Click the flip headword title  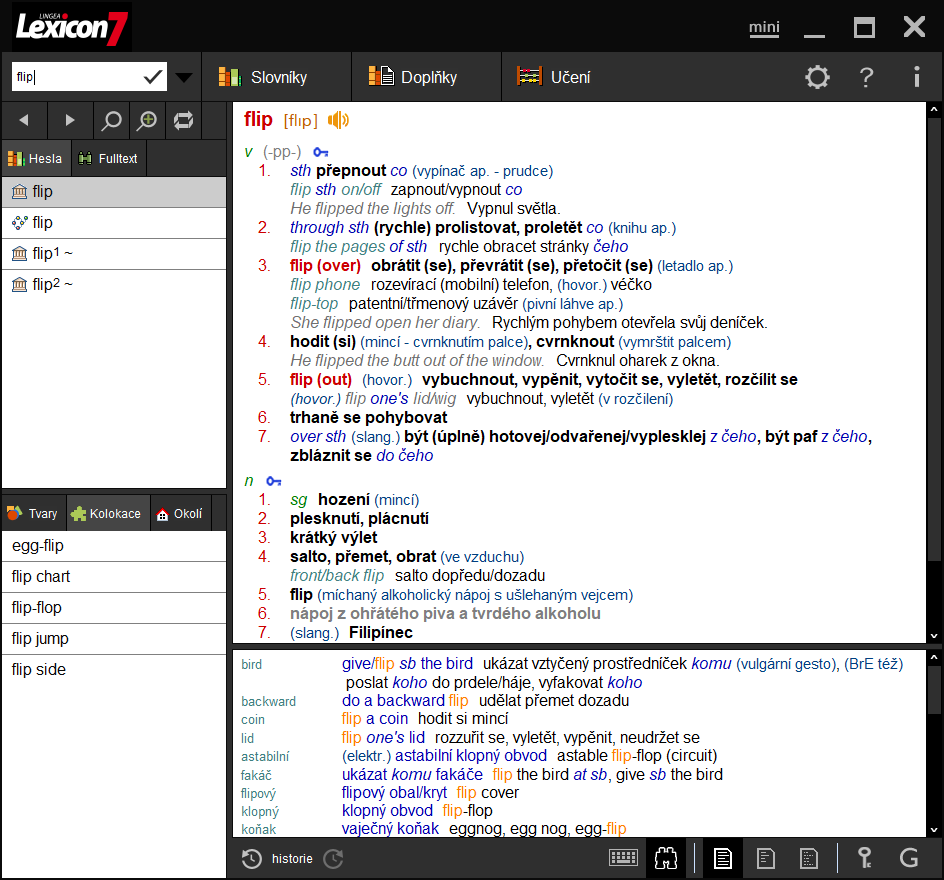(258, 120)
